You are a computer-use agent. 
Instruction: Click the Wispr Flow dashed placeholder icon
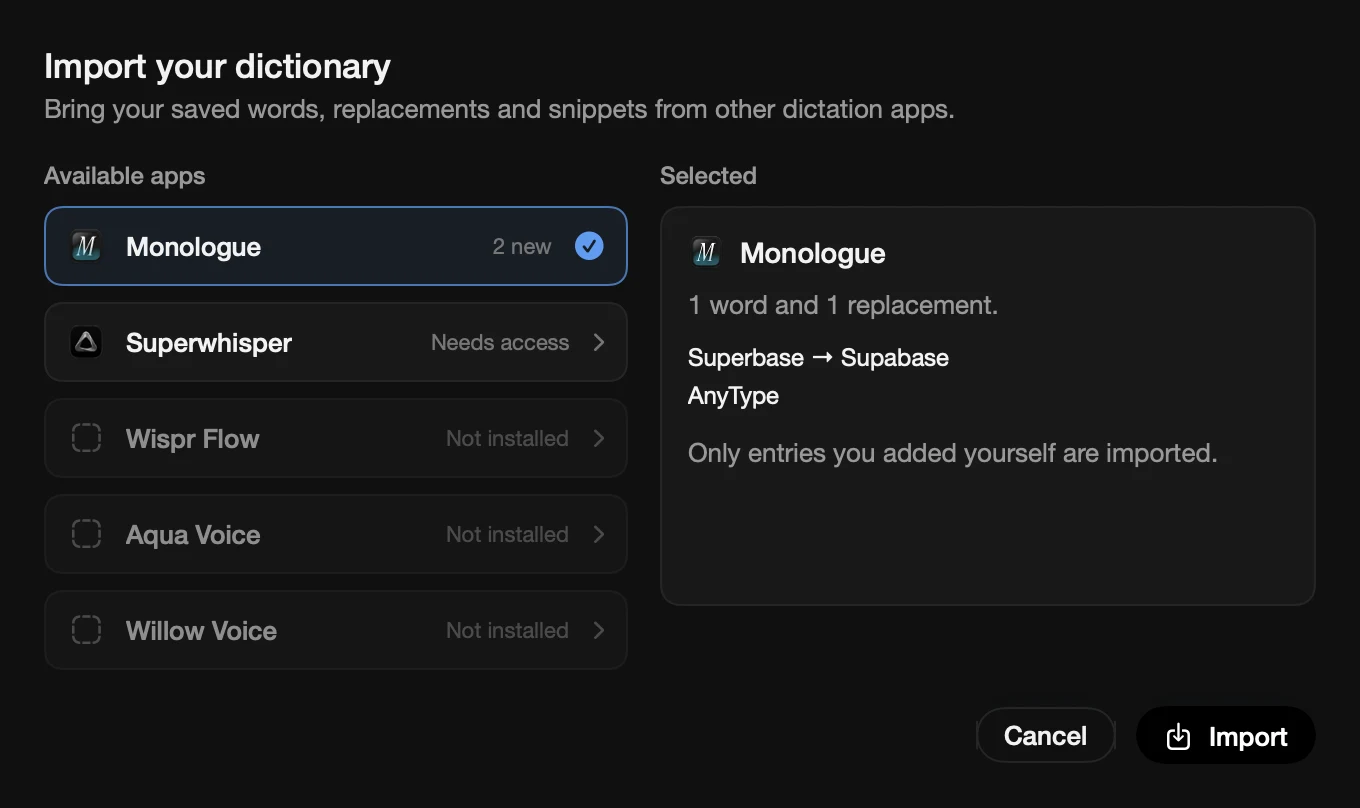(x=86, y=438)
